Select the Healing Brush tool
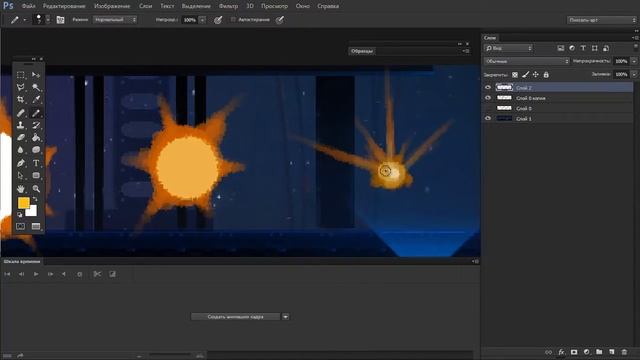Screen dimensions: 640x360 pos(20,113)
